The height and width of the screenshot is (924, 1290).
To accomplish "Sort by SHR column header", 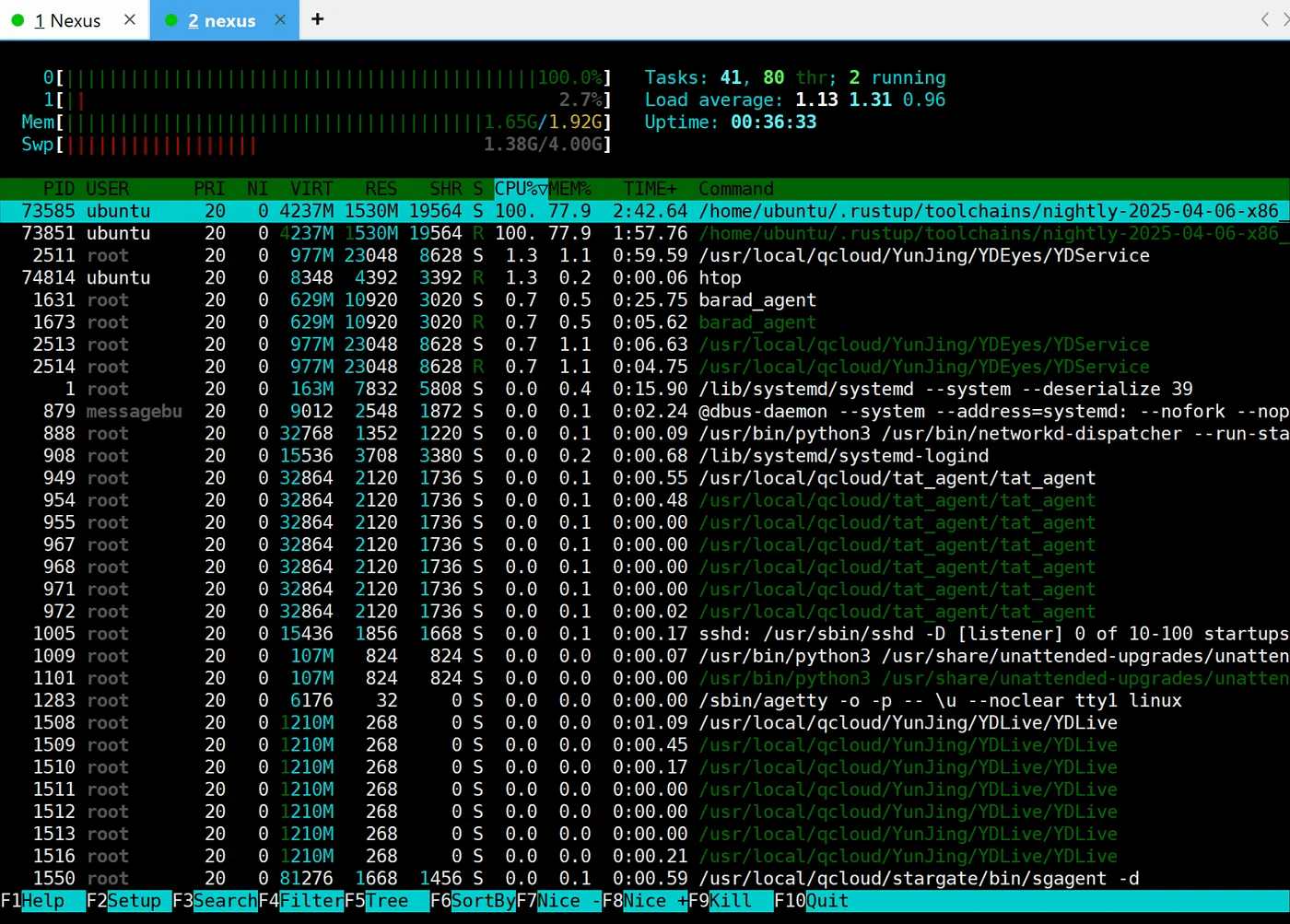I will pyautogui.click(x=446, y=189).
